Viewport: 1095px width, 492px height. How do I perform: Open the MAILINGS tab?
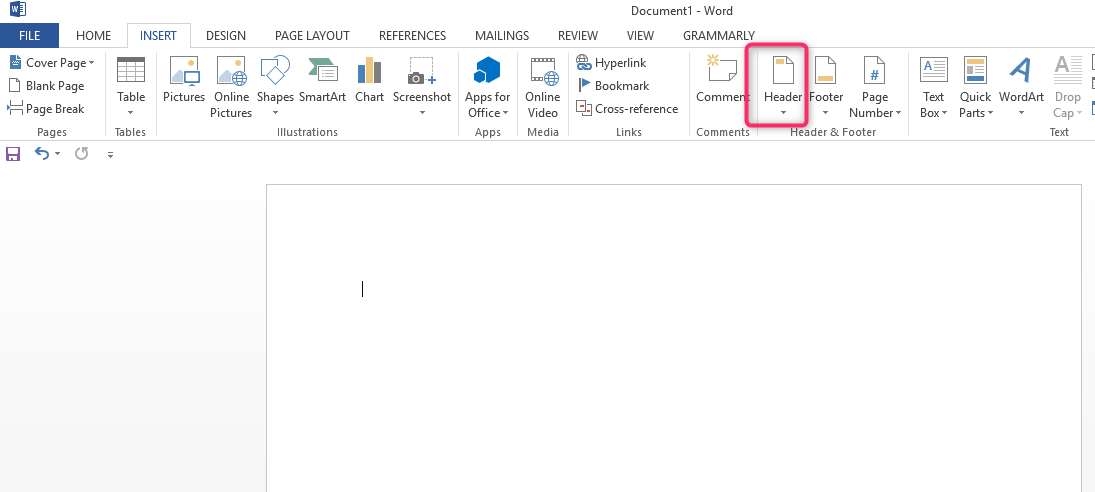(502, 36)
